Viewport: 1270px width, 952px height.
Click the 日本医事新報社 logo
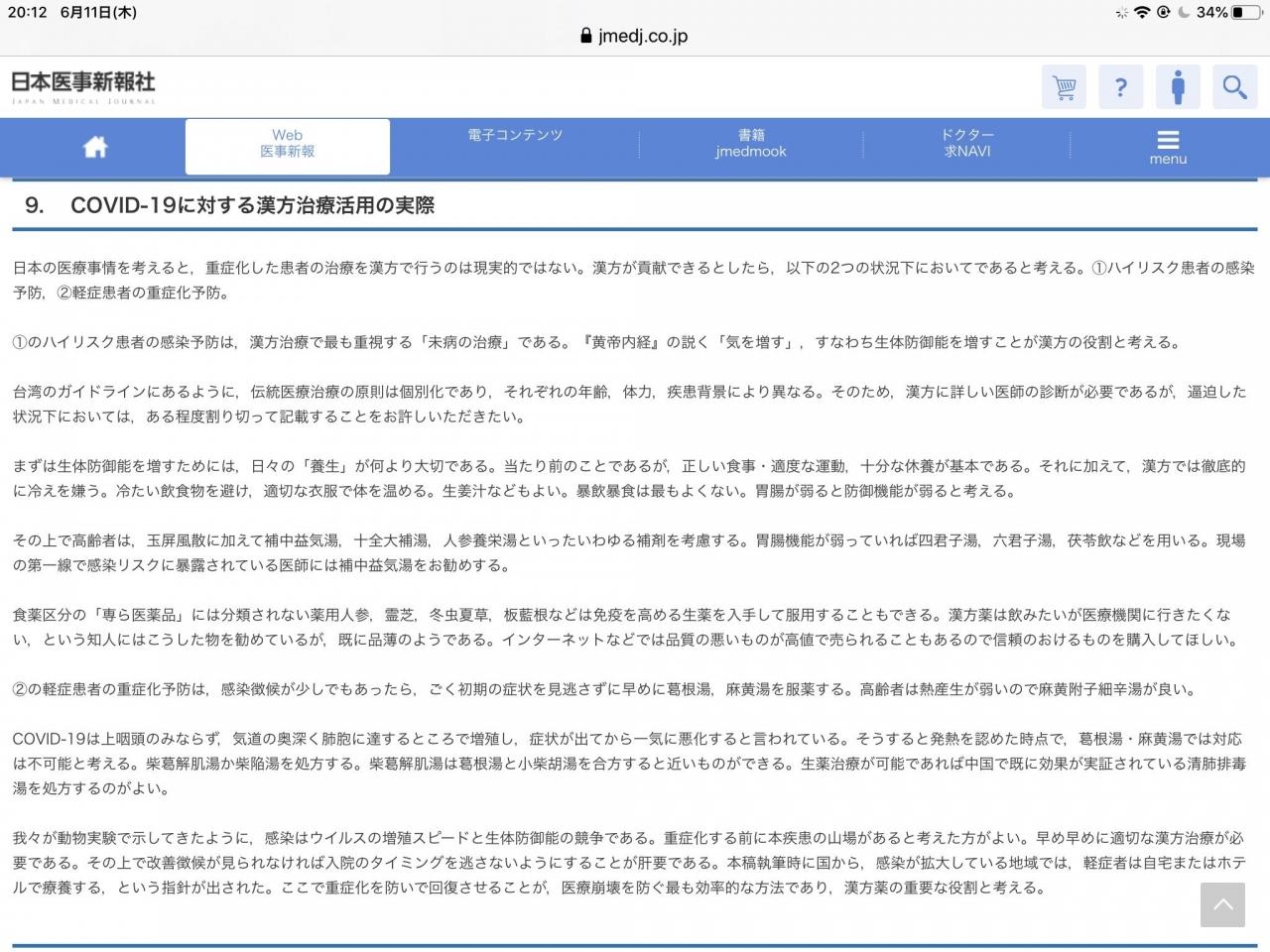[x=84, y=85]
